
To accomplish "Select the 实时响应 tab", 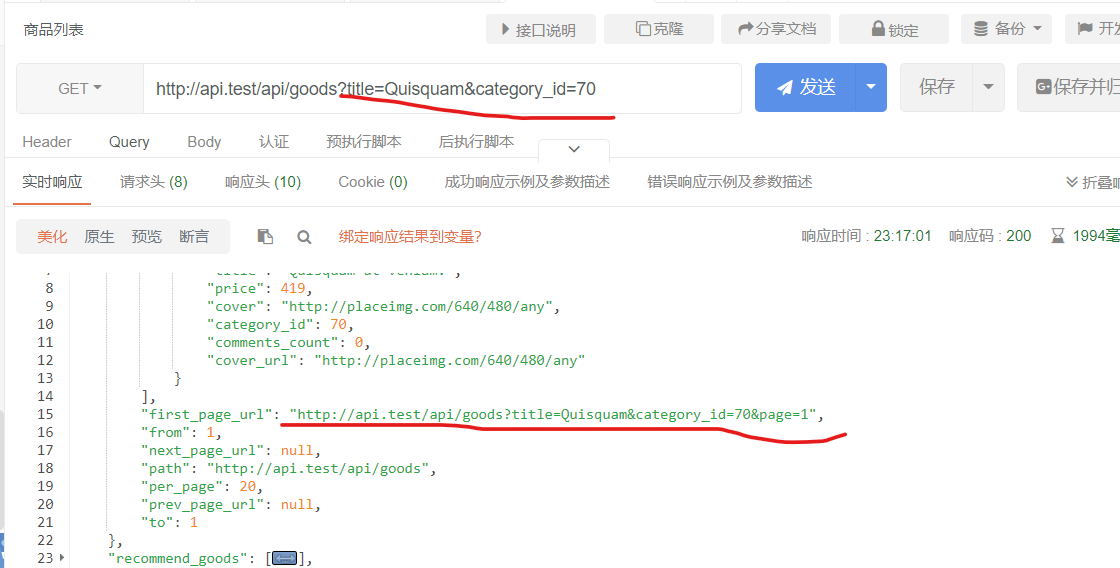I will point(52,181).
